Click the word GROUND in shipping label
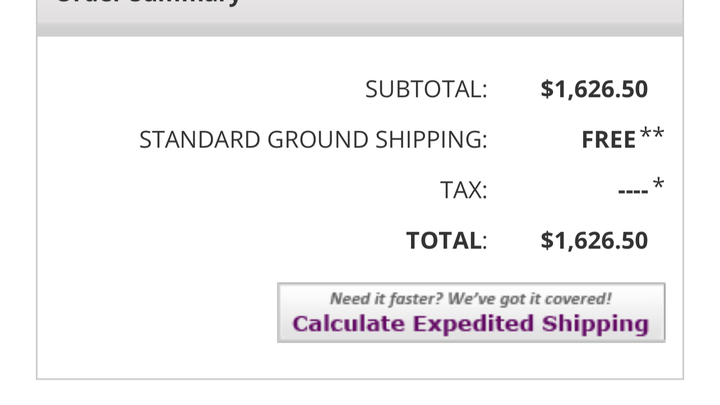Image resolution: width=720 pixels, height=405 pixels. point(318,140)
